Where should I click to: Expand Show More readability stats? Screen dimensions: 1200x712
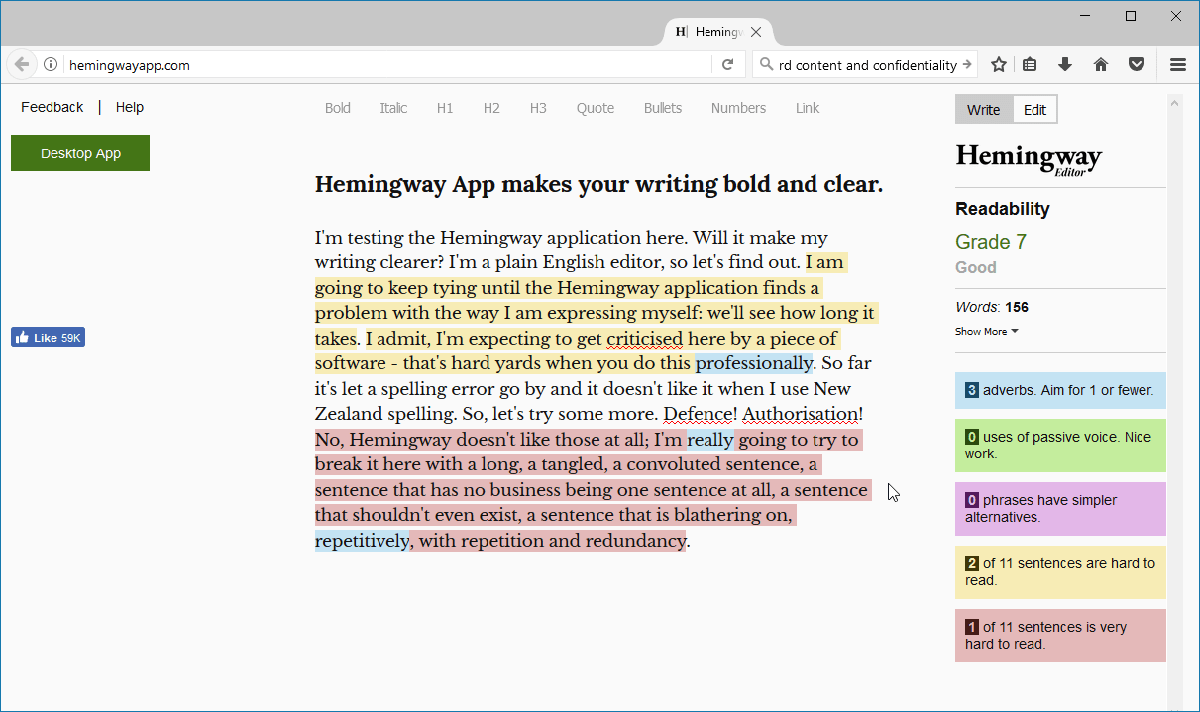(987, 332)
